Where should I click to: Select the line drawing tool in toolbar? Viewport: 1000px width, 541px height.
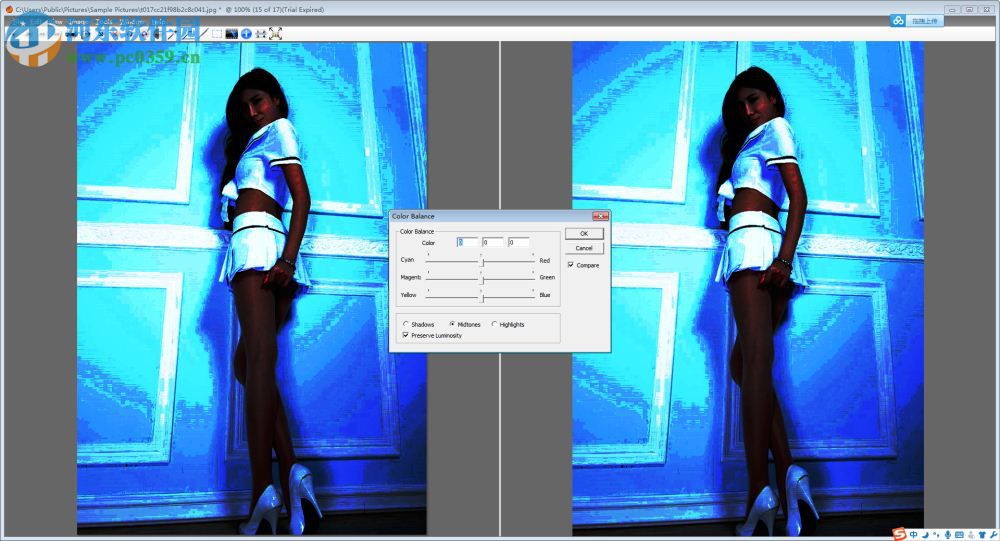click(204, 33)
